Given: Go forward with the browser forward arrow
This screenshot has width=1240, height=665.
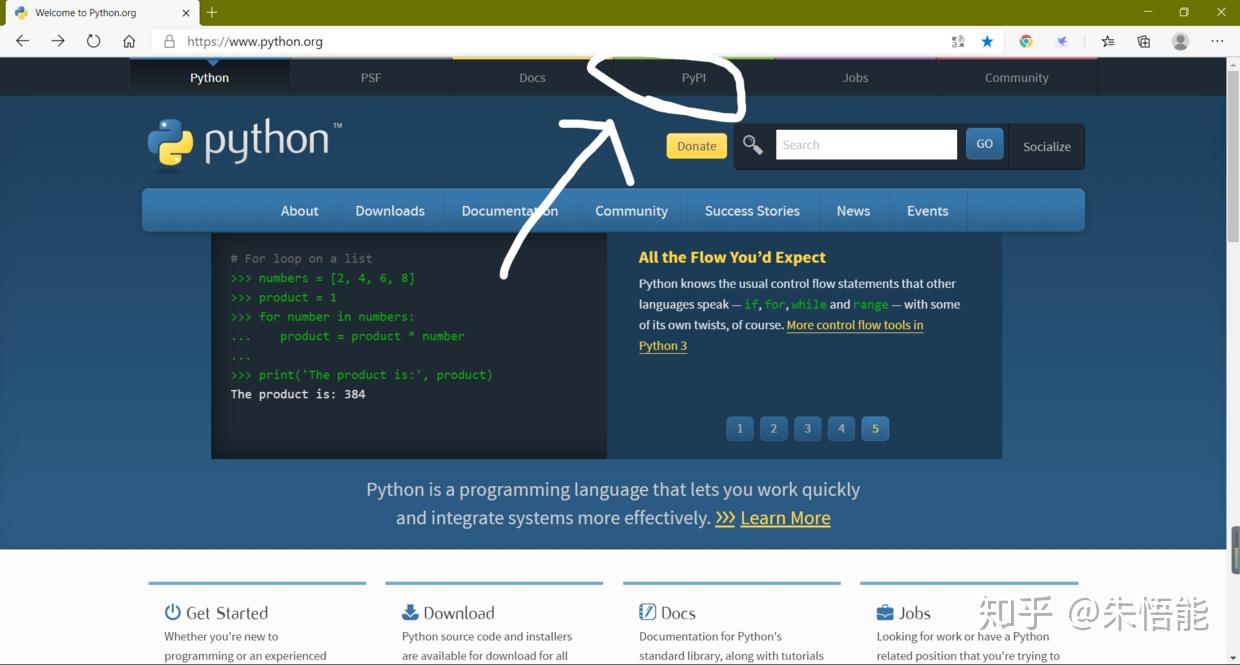Looking at the screenshot, I should 58,41.
